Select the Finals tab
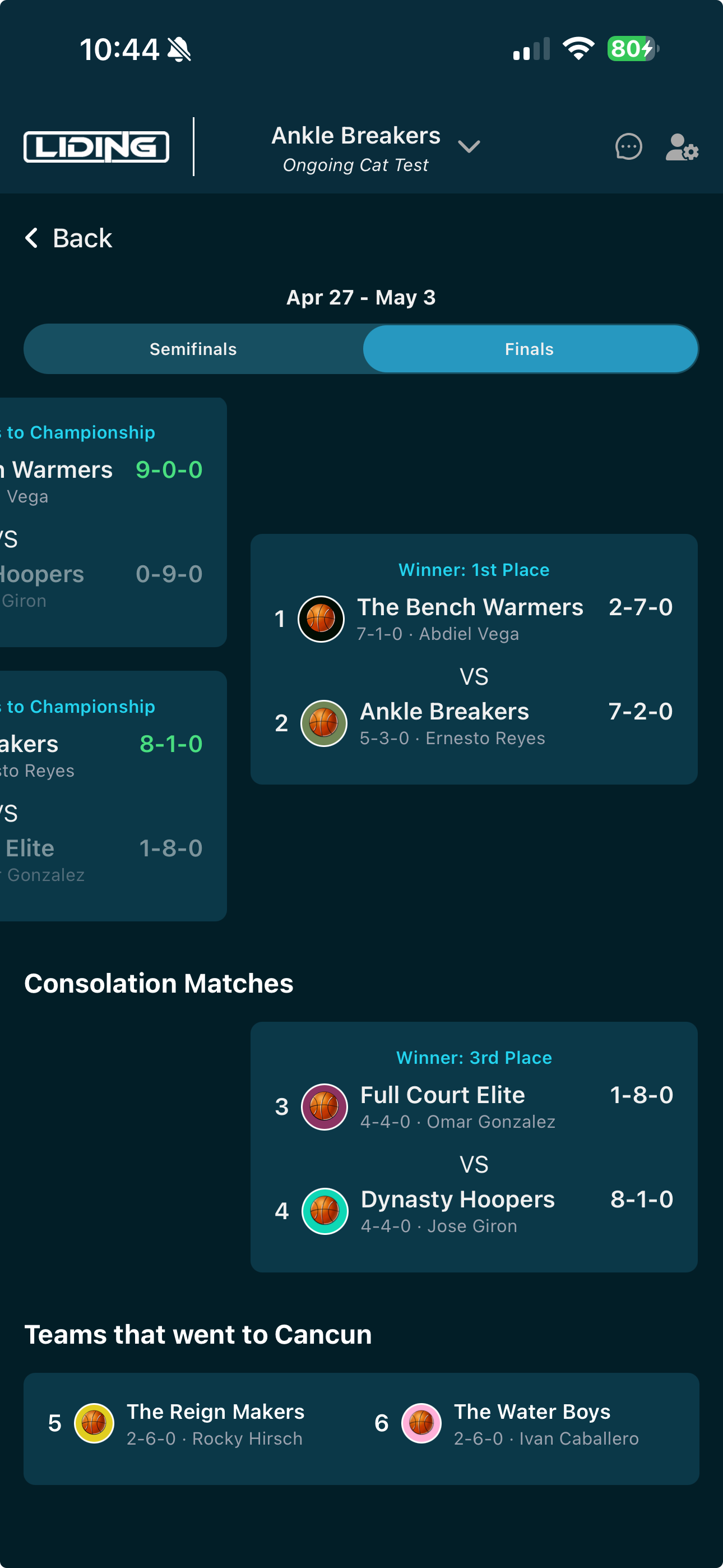This screenshot has height=1568, width=723. point(530,349)
